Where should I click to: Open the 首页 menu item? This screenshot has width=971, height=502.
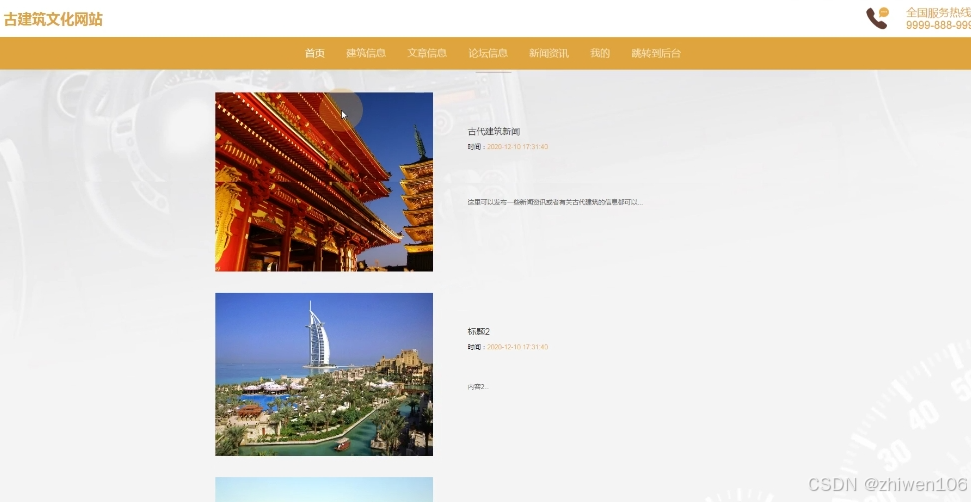315,53
